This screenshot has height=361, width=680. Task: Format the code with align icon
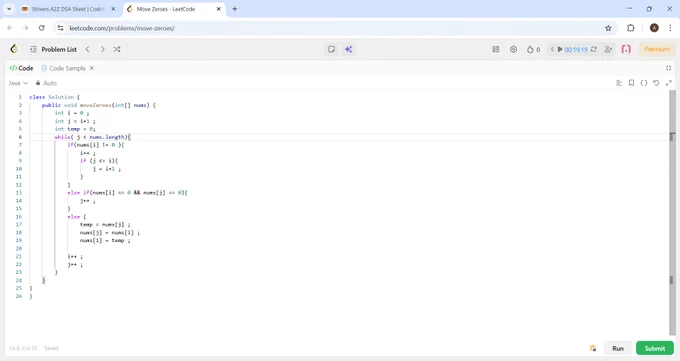coord(619,83)
